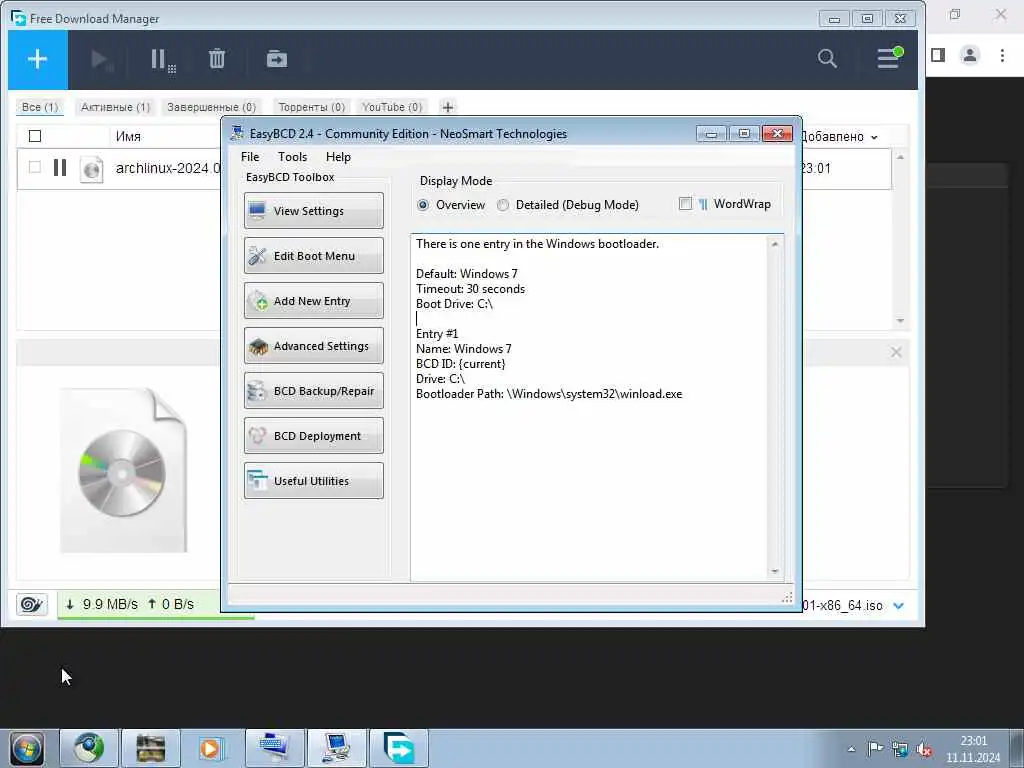Switch to Все (1) filter tab

(x=40, y=107)
